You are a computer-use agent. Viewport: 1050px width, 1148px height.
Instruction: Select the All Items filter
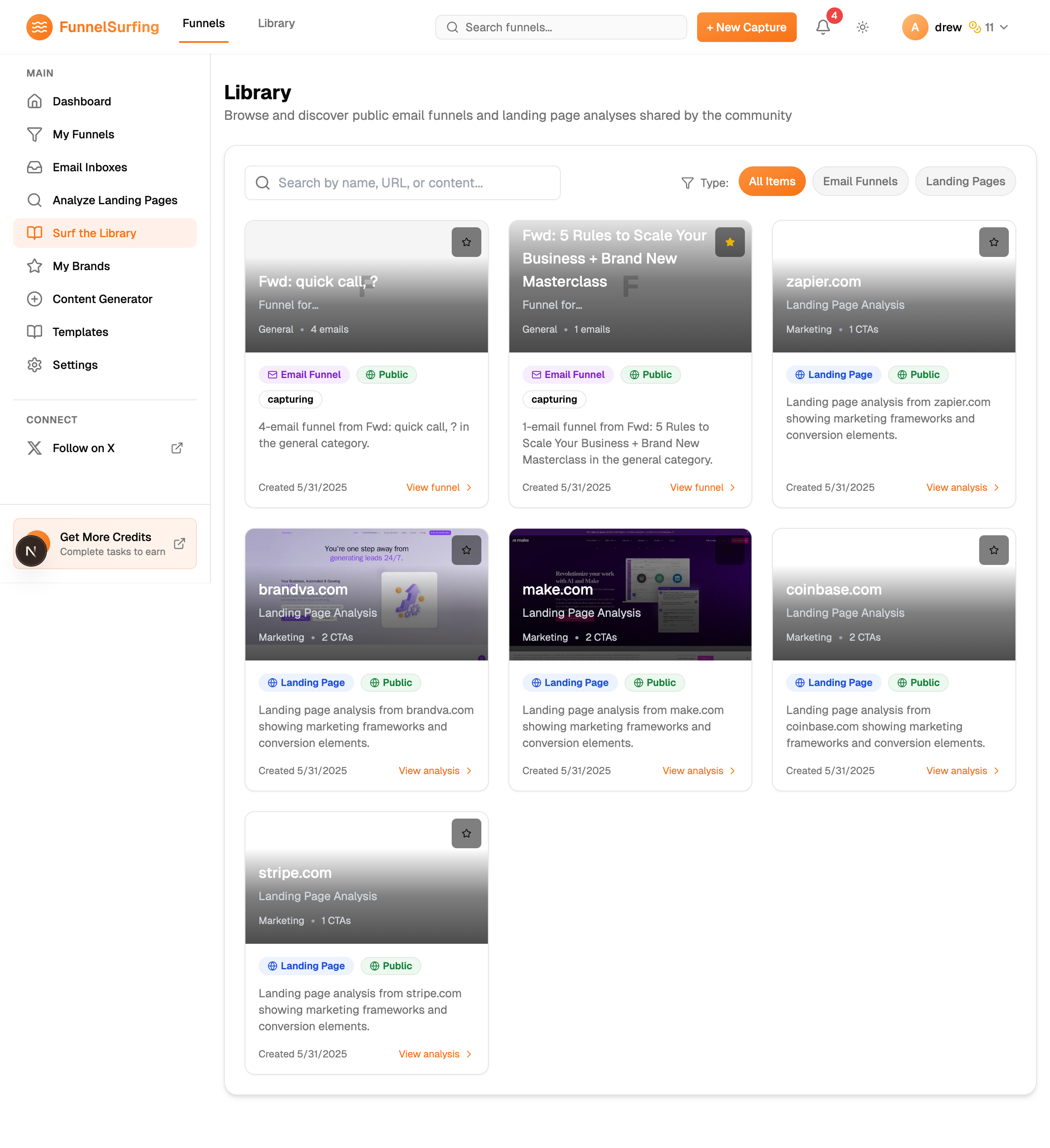(x=772, y=181)
